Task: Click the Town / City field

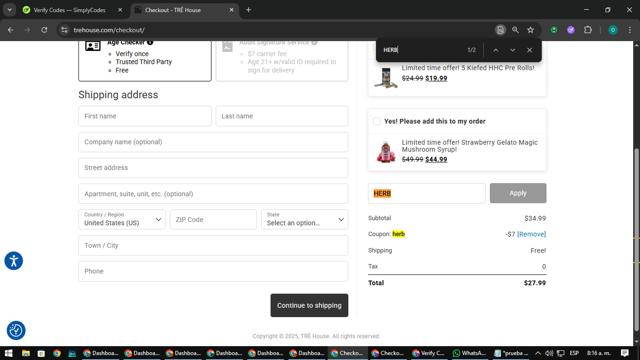Action: coord(213,245)
